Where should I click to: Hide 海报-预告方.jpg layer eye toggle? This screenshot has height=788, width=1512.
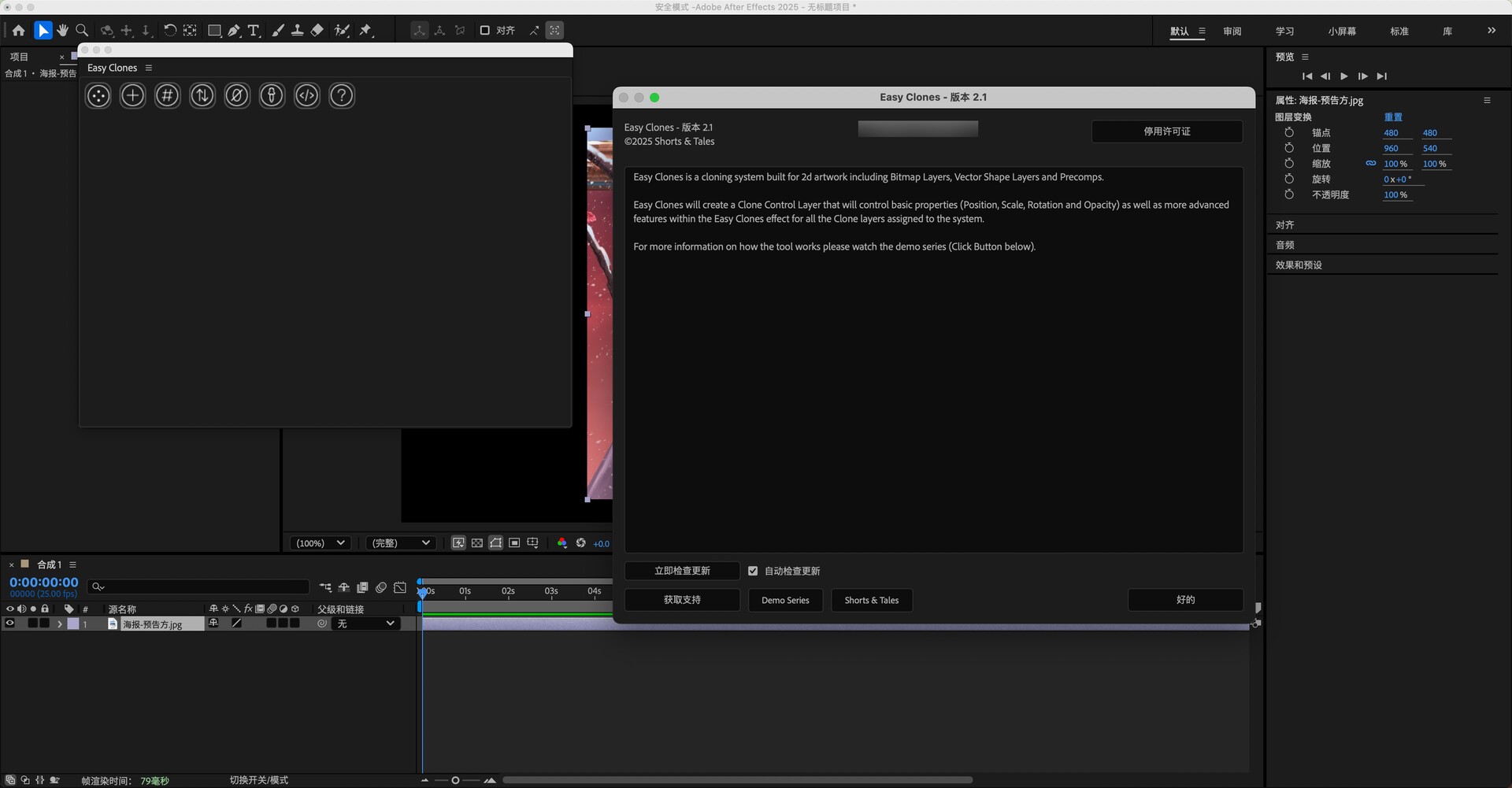pyautogui.click(x=10, y=623)
